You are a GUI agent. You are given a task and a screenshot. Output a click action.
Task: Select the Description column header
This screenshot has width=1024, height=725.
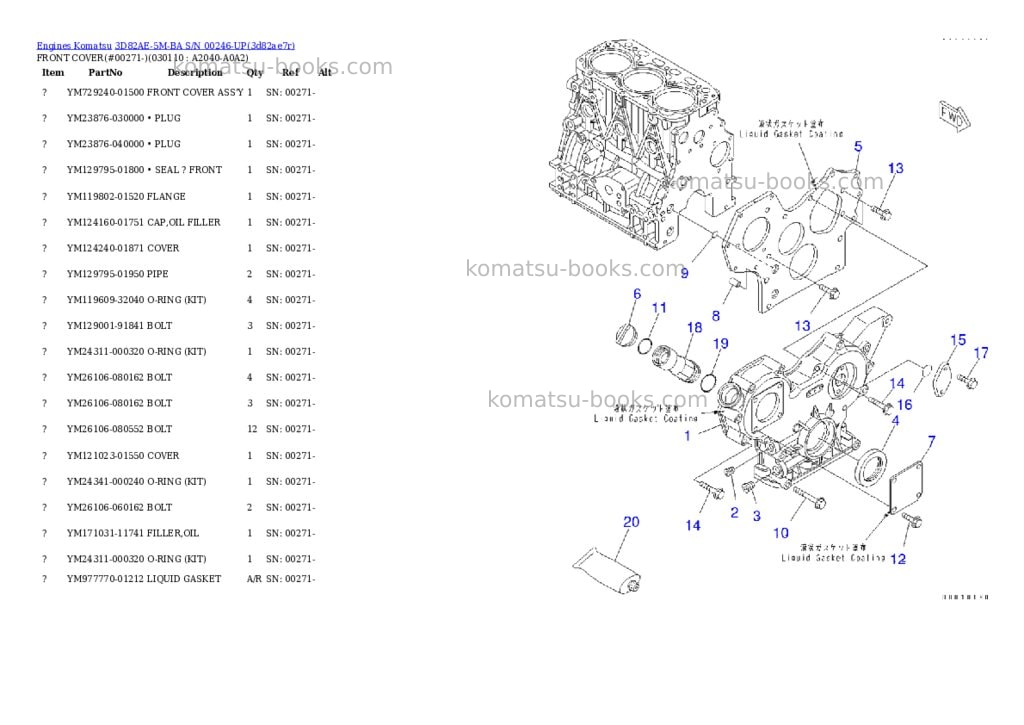coord(195,72)
